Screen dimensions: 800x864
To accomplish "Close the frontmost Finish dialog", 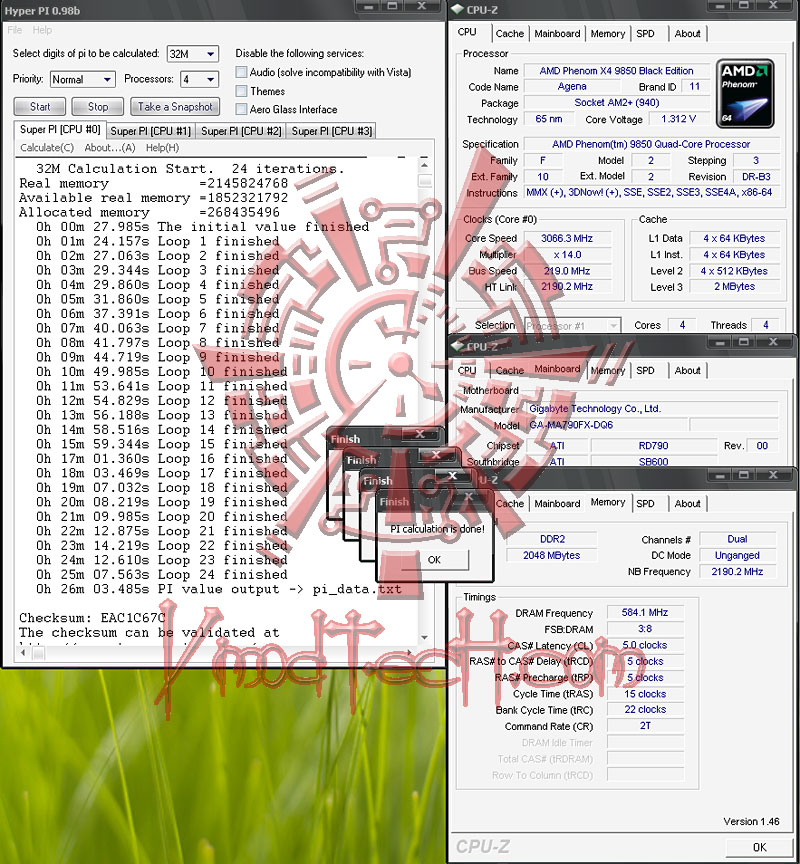I will pos(468,496).
